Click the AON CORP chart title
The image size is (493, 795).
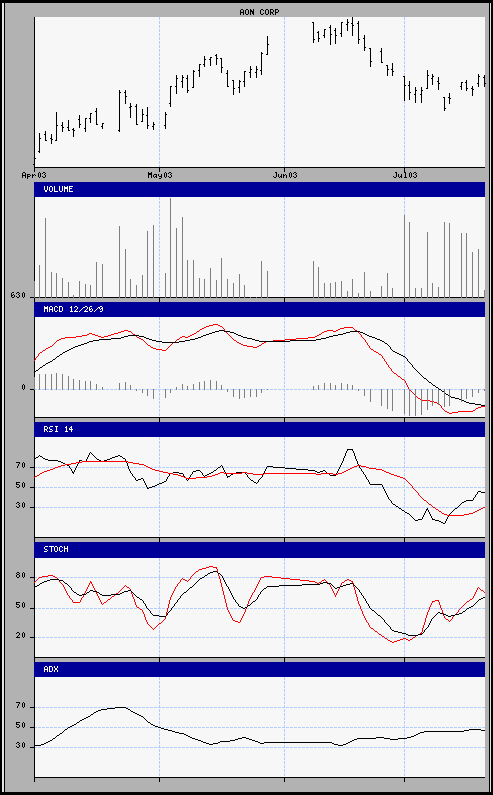click(x=259, y=12)
